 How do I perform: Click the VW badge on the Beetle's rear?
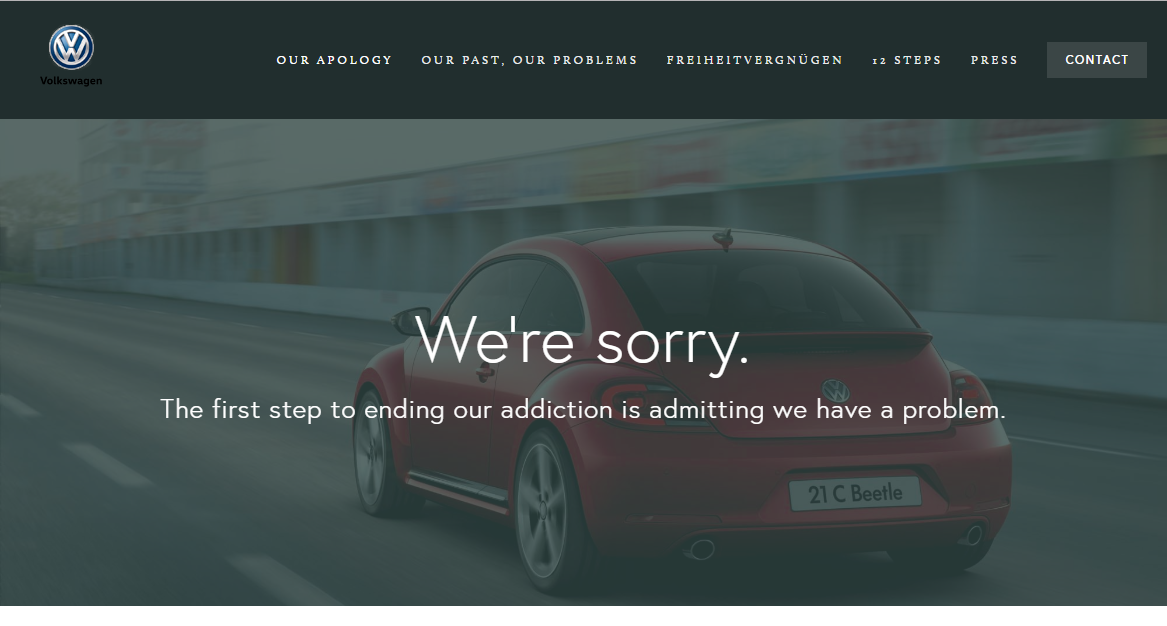836,390
